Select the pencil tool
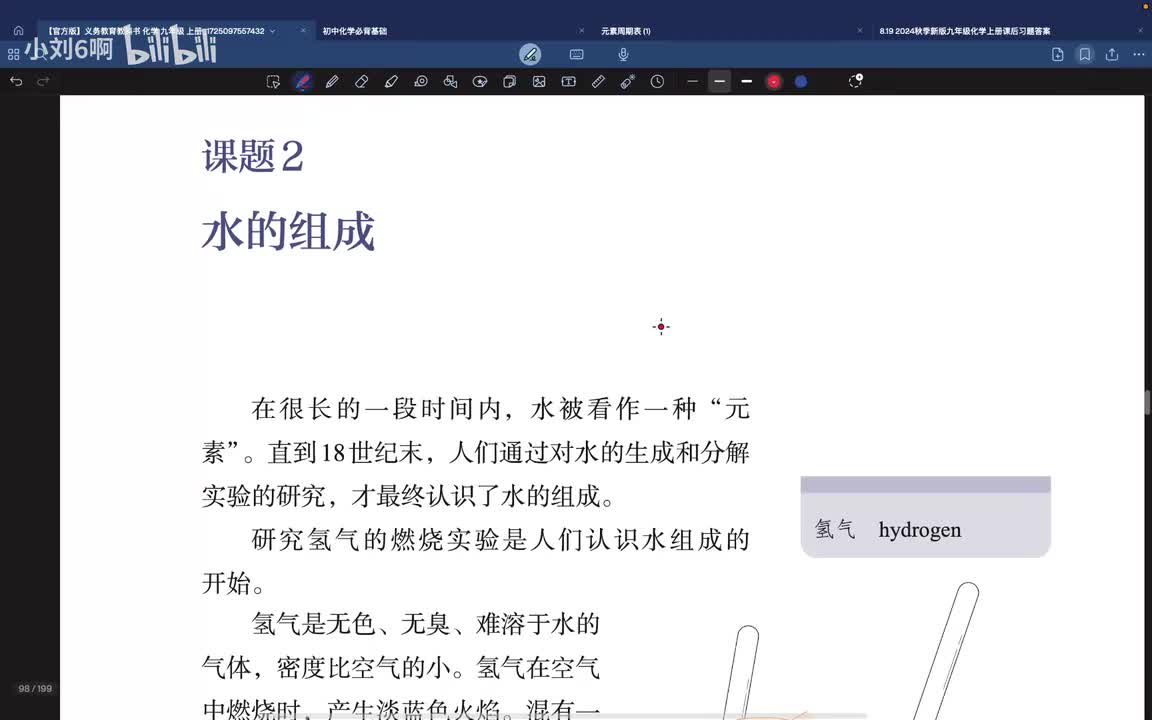 pos(332,82)
